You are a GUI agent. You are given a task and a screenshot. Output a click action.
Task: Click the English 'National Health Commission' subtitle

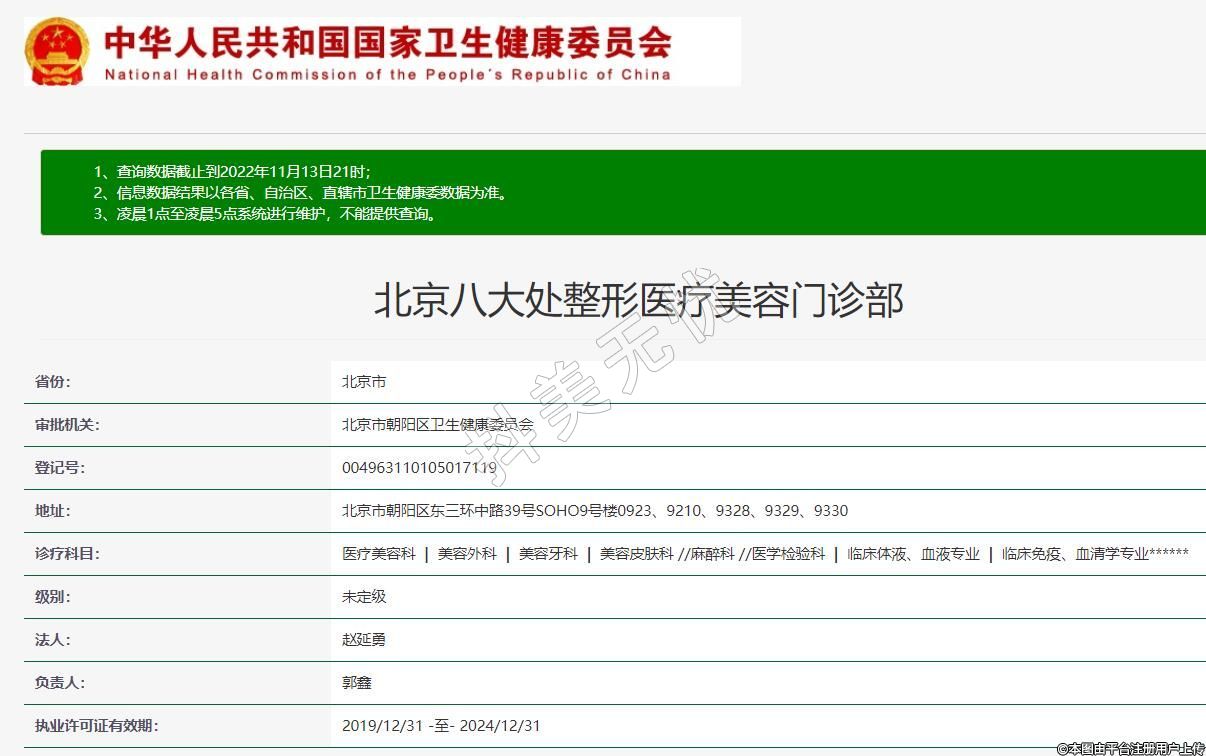pos(388,75)
